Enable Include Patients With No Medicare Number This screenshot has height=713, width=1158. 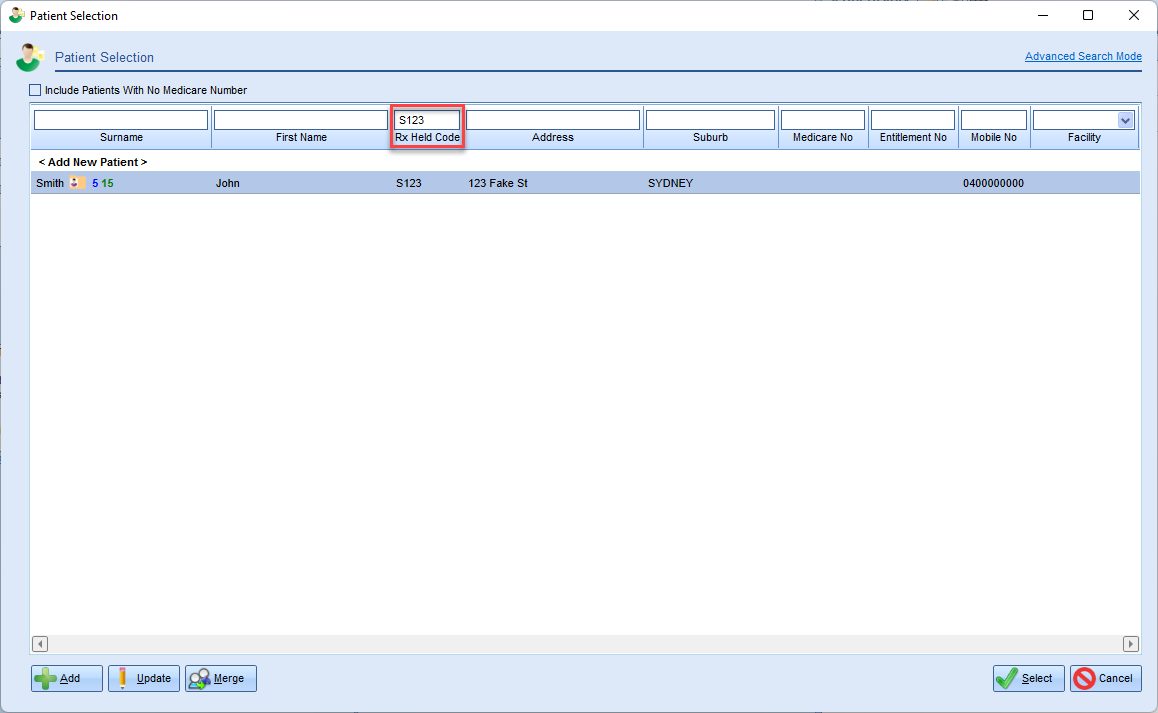point(36,90)
